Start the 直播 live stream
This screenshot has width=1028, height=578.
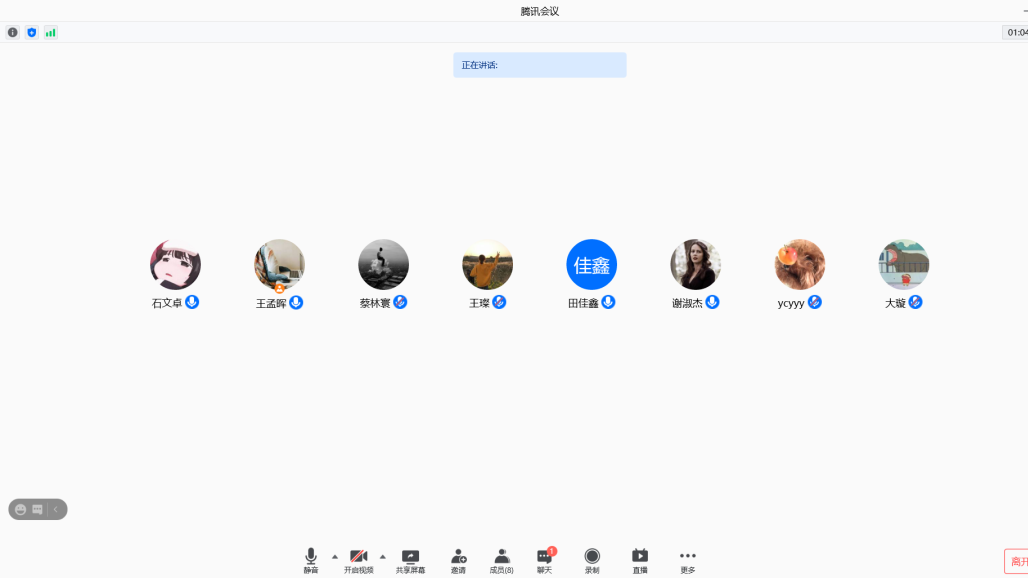pos(640,559)
